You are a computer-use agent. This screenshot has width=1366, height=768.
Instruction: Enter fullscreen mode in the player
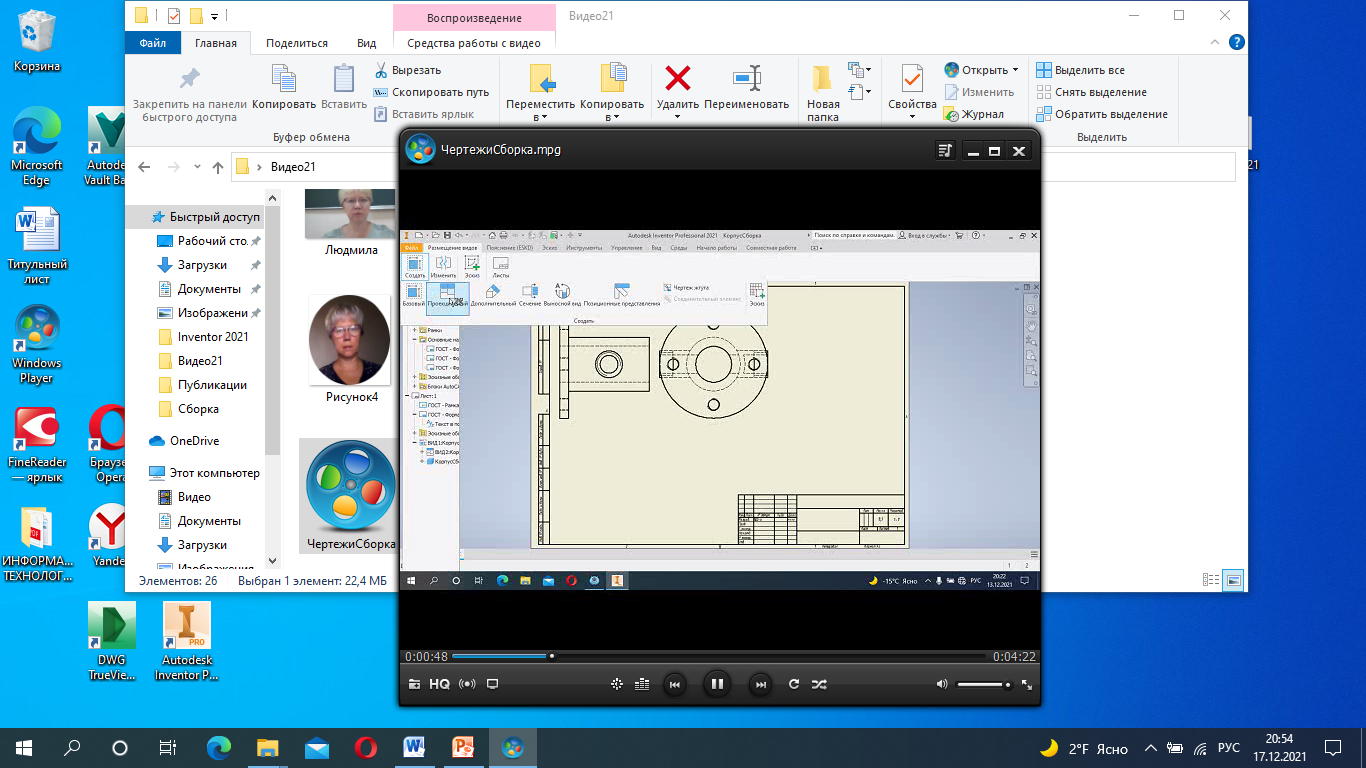pos(1026,685)
